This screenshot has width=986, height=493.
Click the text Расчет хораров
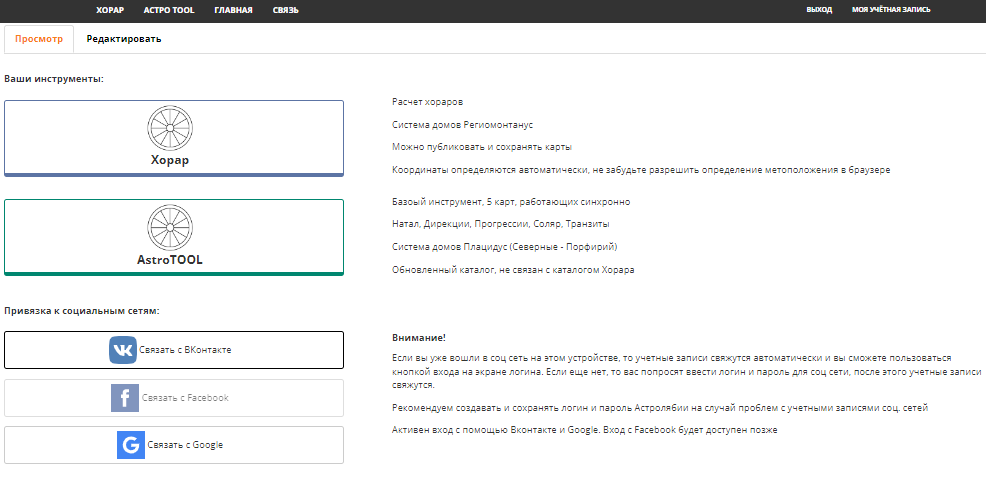(427, 102)
